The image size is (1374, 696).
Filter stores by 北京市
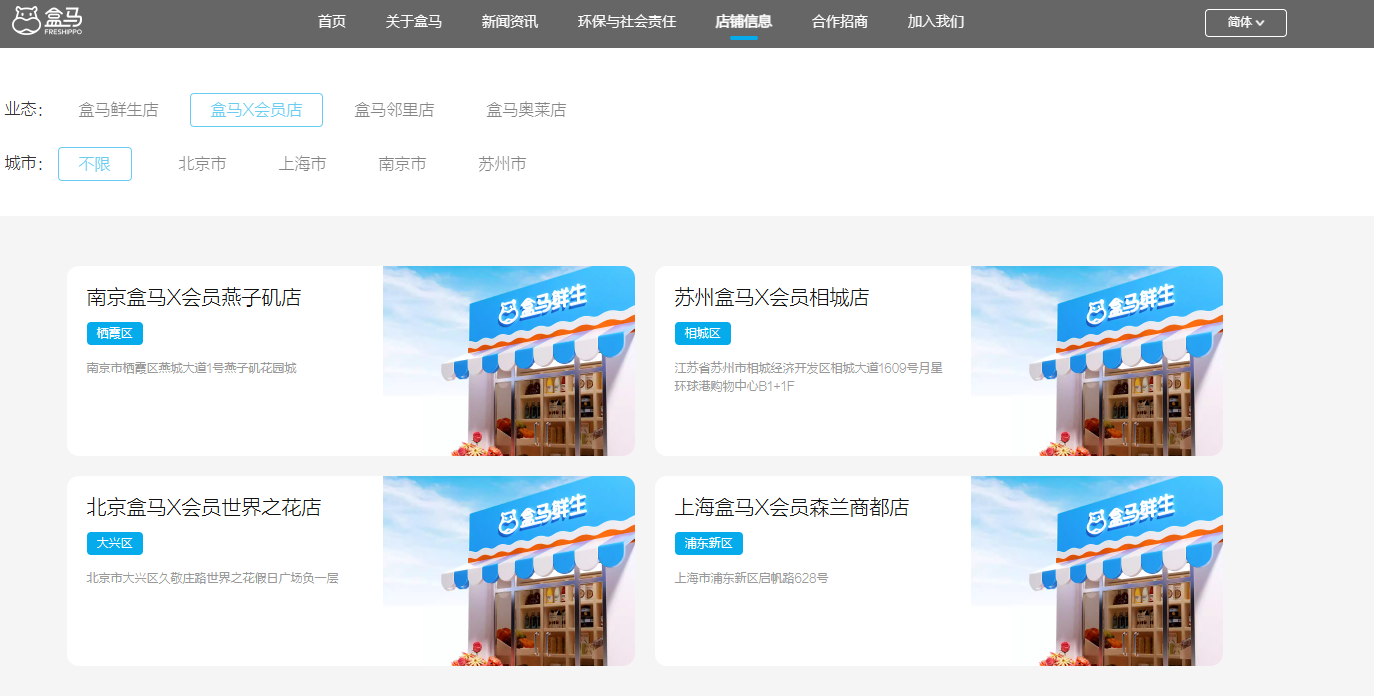click(202, 164)
